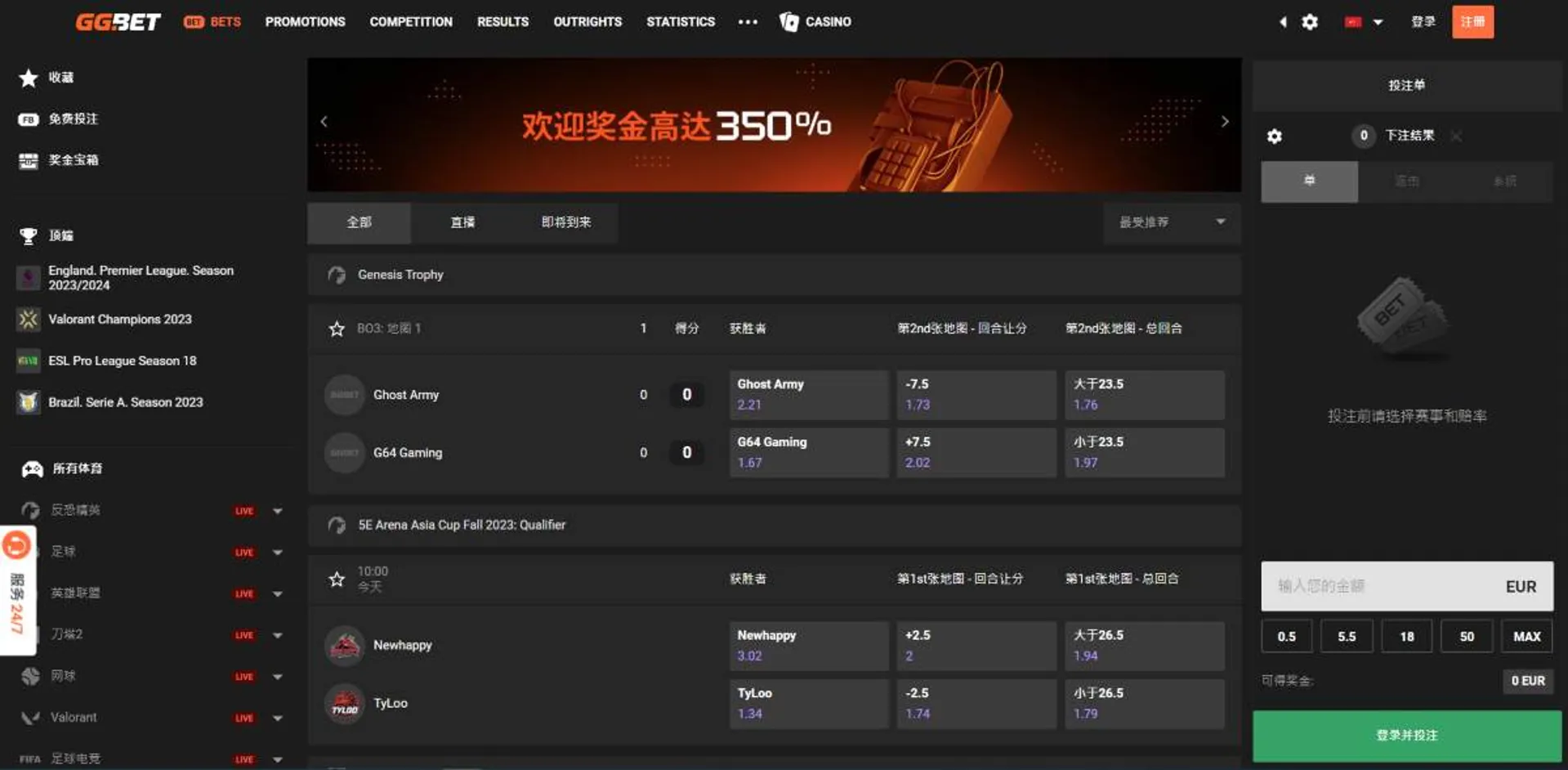Expand the Dota 2 category arrow

278,636
